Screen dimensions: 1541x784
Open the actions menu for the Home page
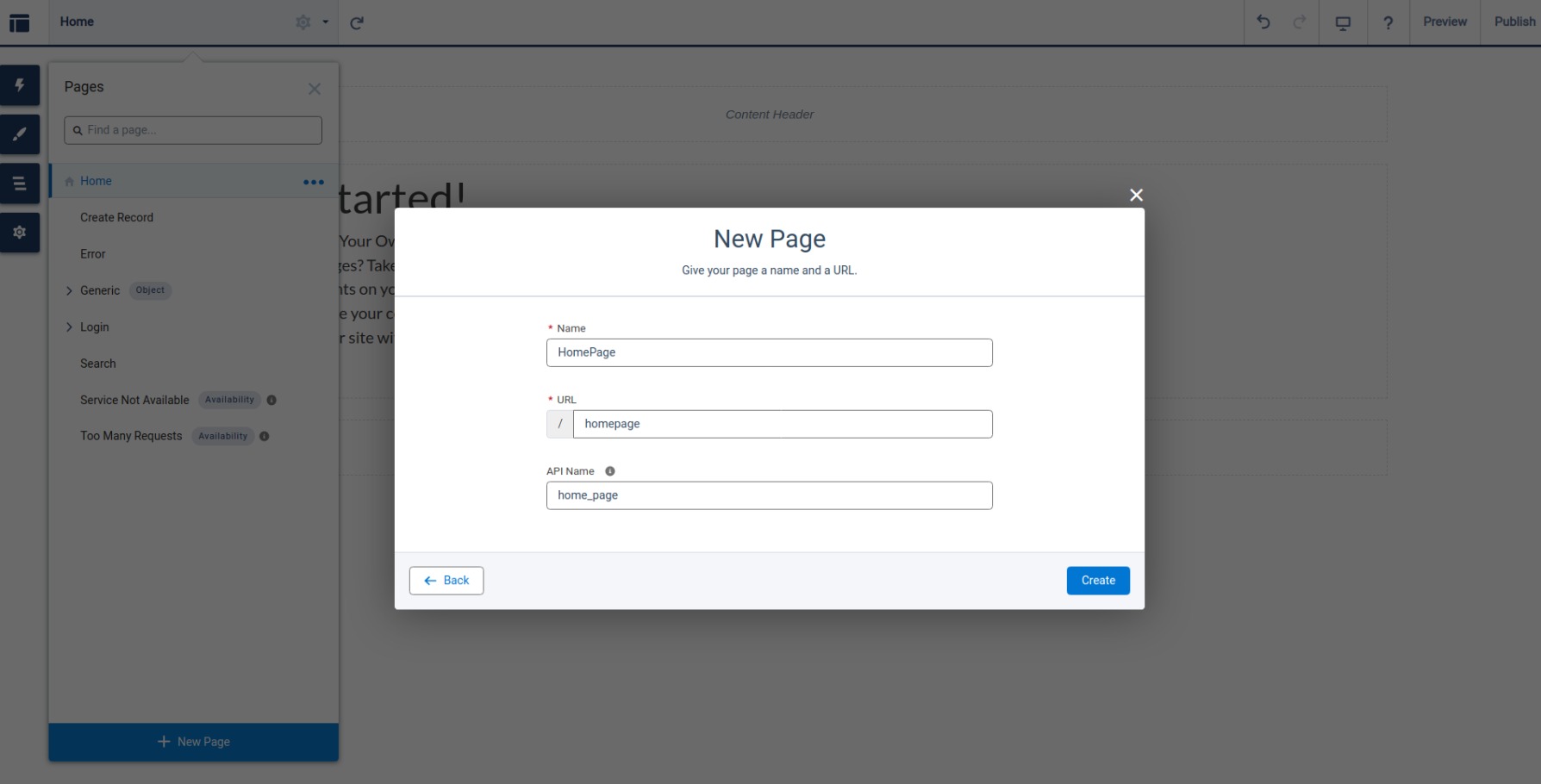pyautogui.click(x=313, y=181)
